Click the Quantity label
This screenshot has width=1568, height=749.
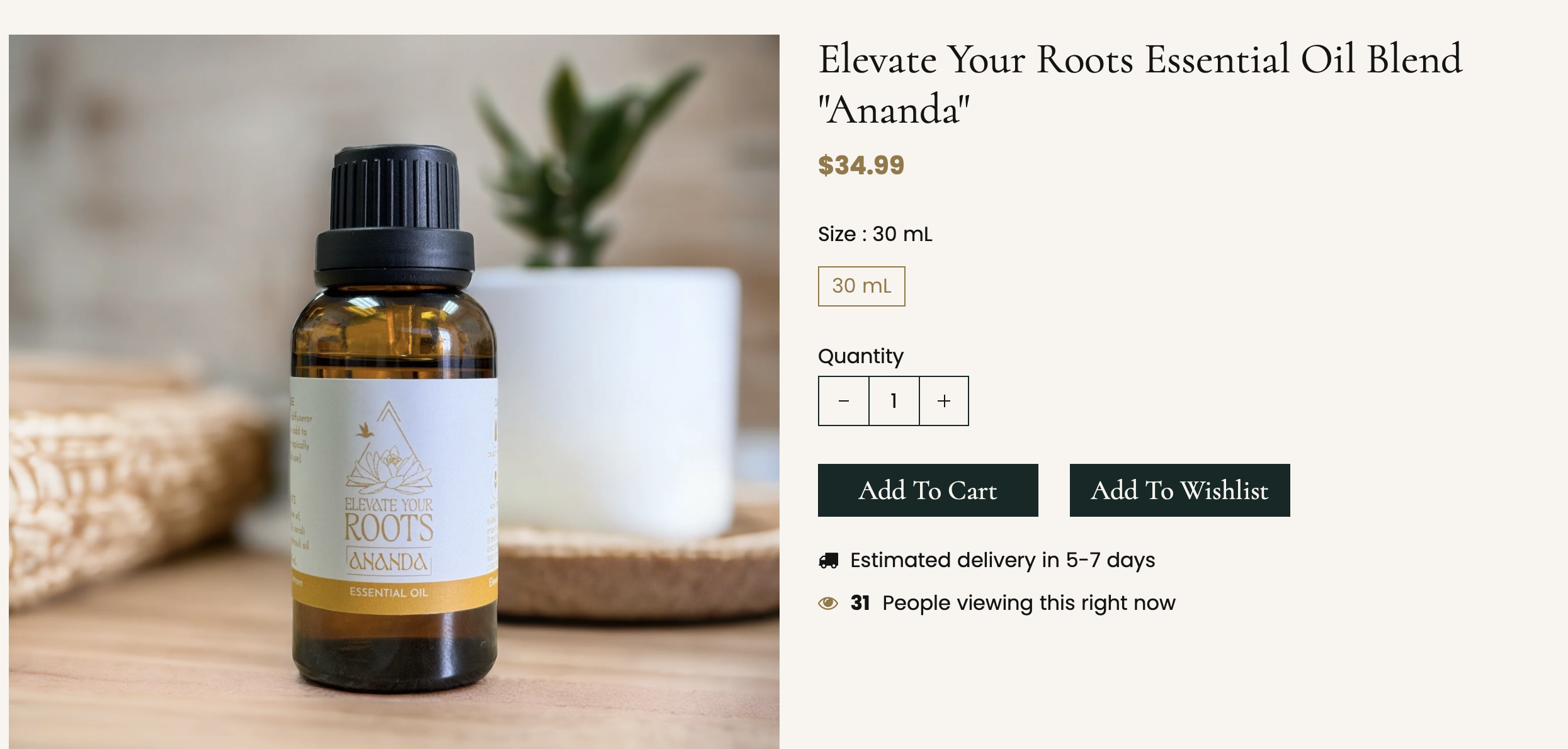tap(860, 356)
